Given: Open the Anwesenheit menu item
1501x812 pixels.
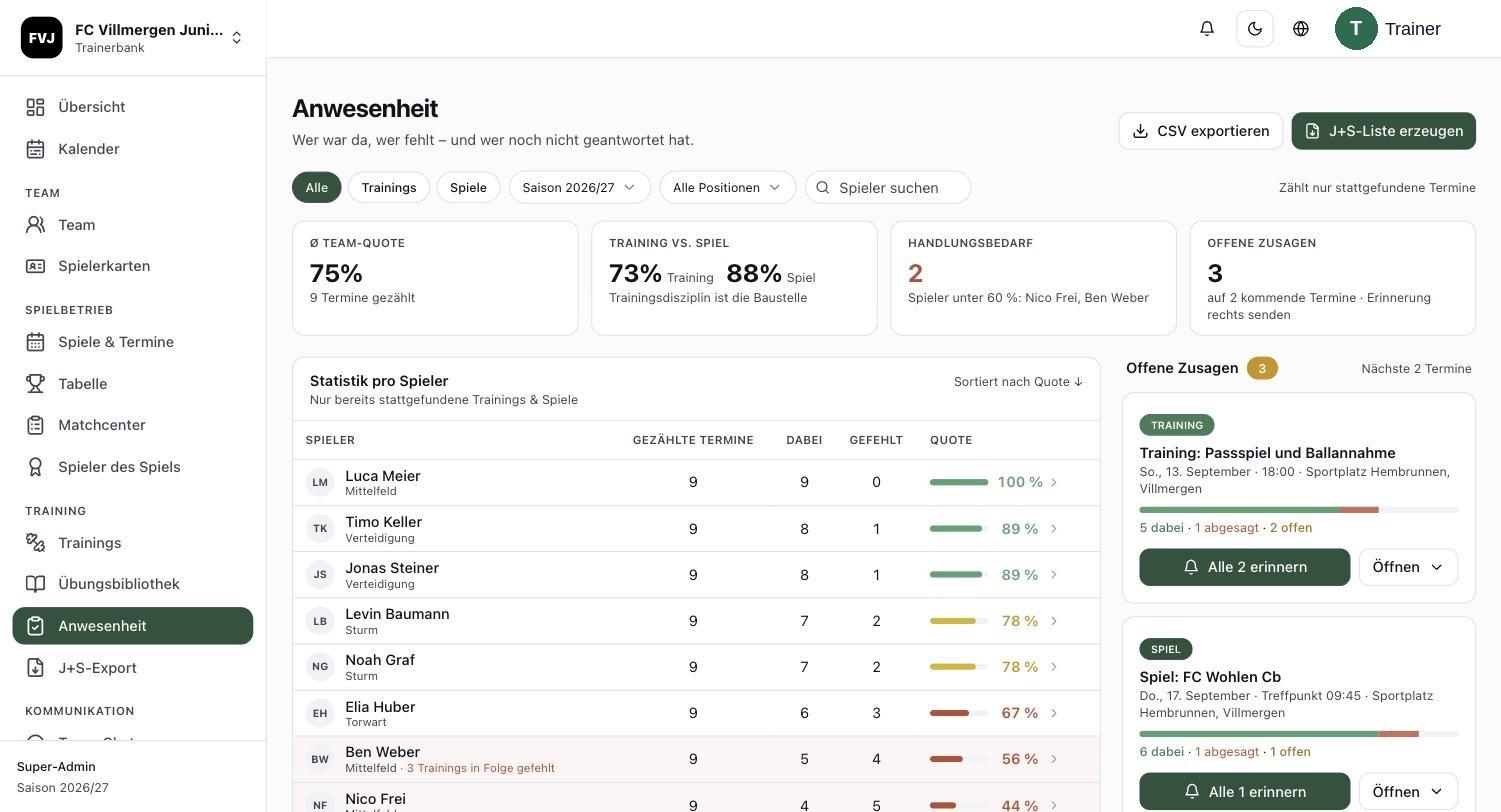Looking at the screenshot, I should coord(133,626).
